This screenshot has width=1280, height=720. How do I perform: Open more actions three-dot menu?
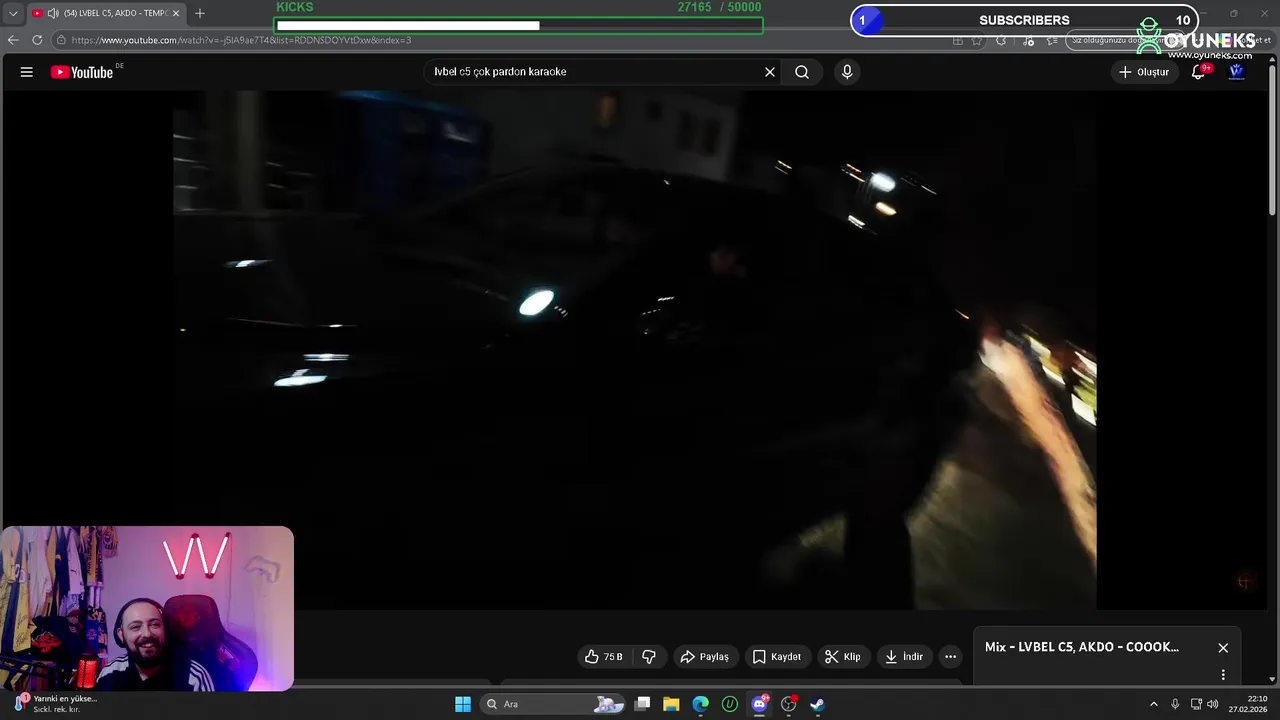click(x=950, y=657)
